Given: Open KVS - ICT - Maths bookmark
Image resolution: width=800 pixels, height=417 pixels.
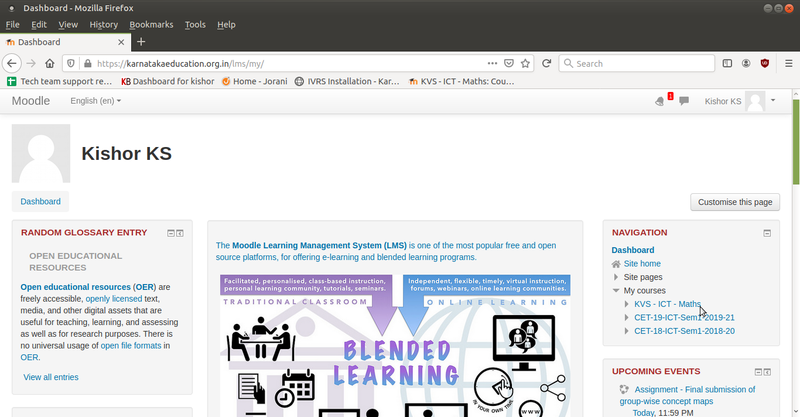Looking at the screenshot, I should point(462,81).
